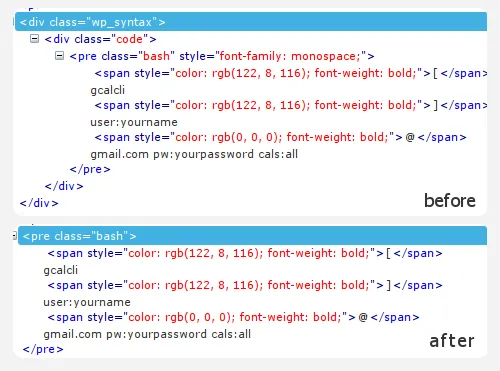Click user:yourname text in after panel
The height and width of the screenshot is (371, 500).
point(87,302)
